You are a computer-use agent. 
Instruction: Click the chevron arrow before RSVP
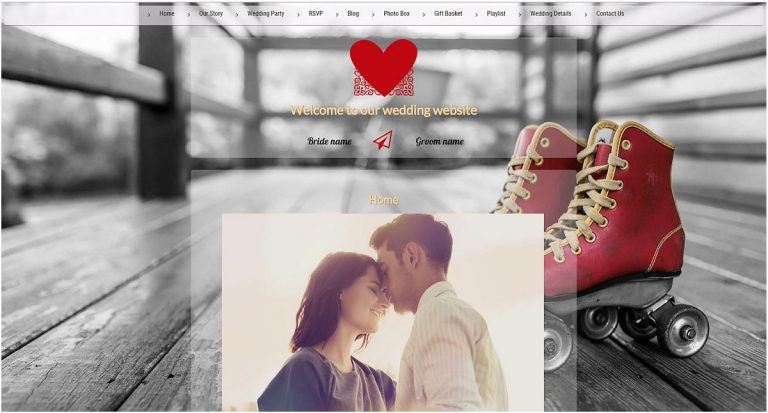tap(299, 14)
